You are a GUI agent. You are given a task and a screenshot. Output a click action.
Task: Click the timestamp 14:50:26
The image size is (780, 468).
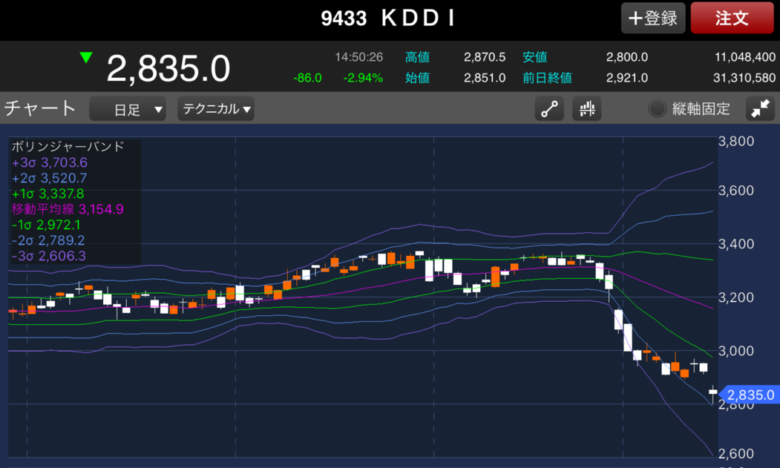pyautogui.click(x=359, y=57)
